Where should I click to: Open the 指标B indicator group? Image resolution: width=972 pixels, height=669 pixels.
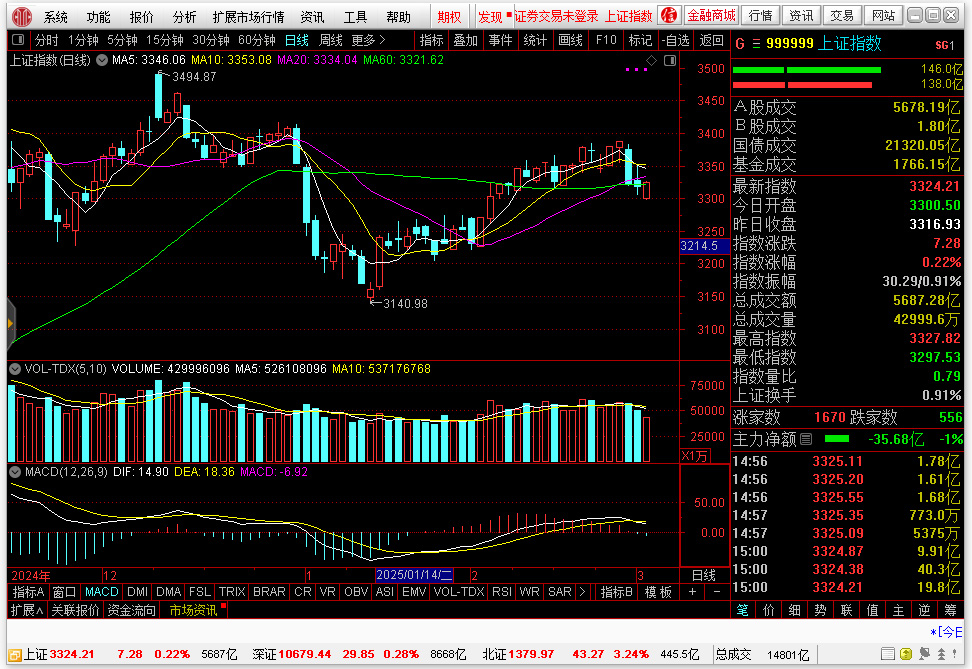pos(617,592)
